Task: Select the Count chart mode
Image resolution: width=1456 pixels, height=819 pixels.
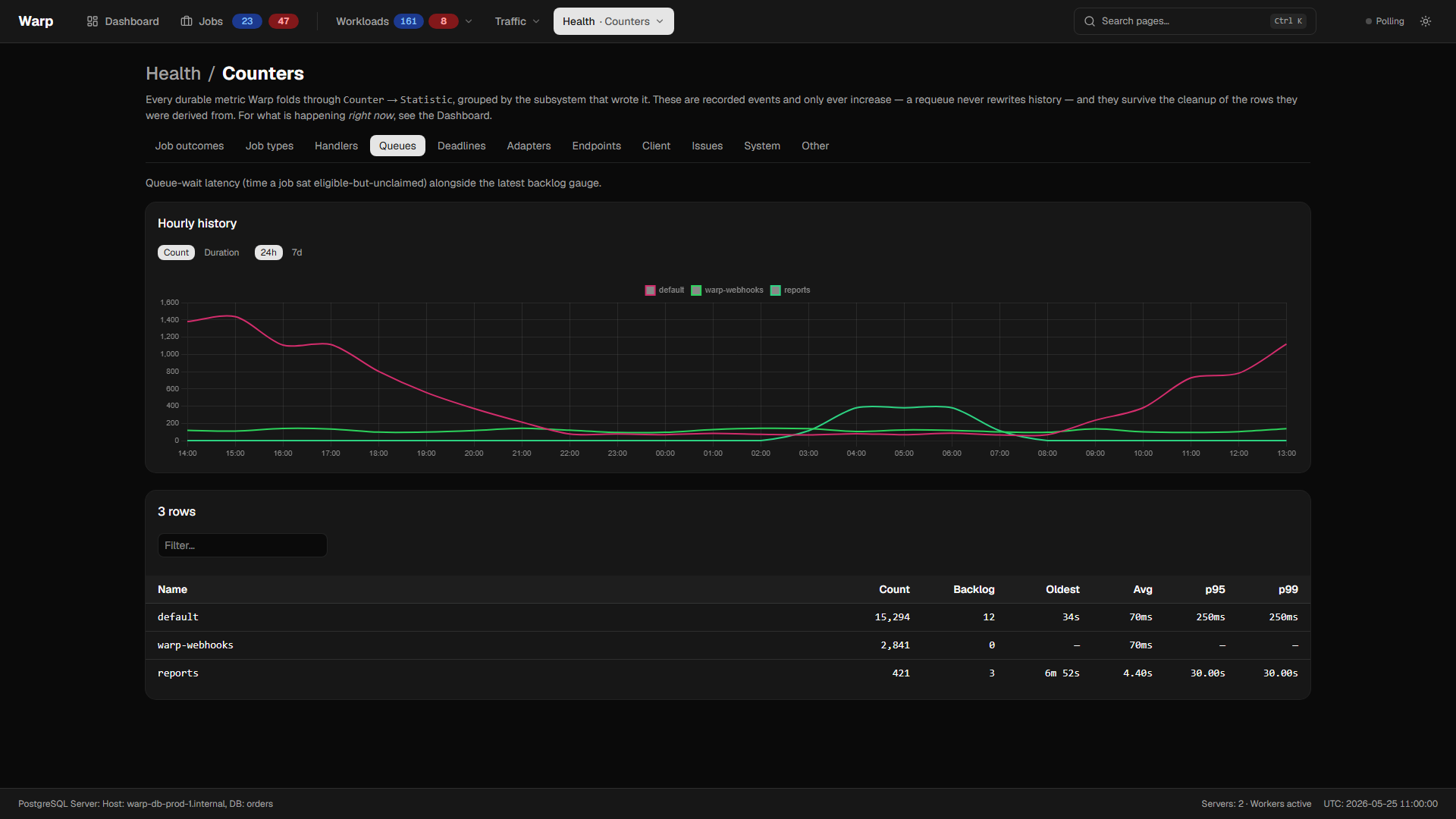Action: (x=176, y=253)
